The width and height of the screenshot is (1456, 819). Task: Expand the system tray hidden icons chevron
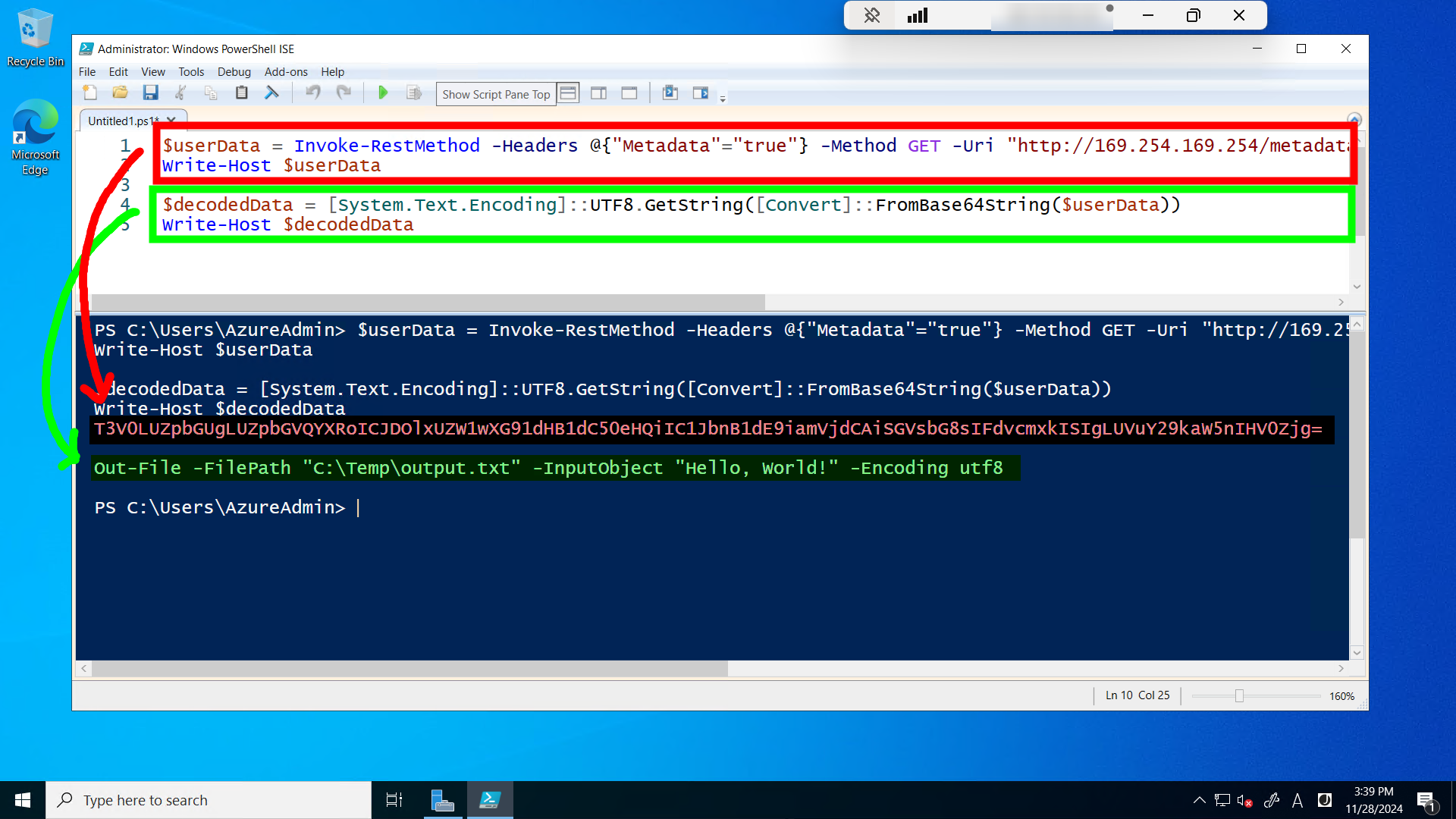(x=1199, y=800)
